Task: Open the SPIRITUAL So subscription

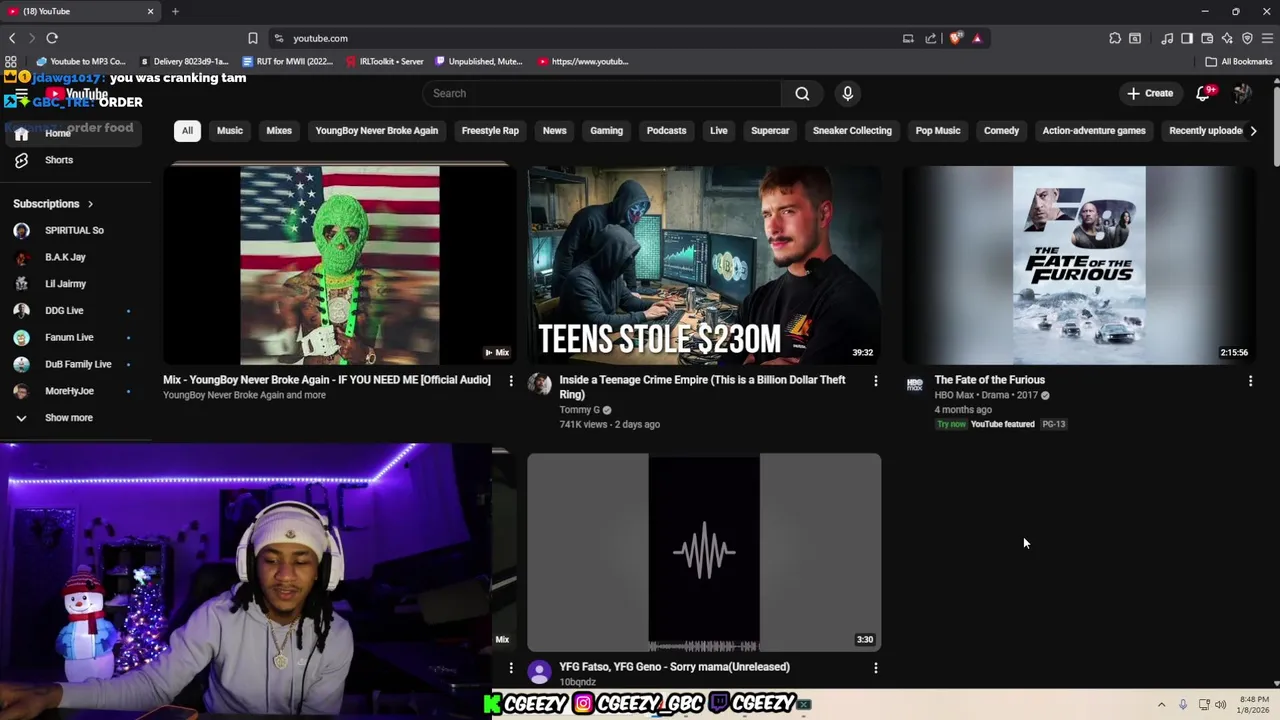Action: (73, 230)
